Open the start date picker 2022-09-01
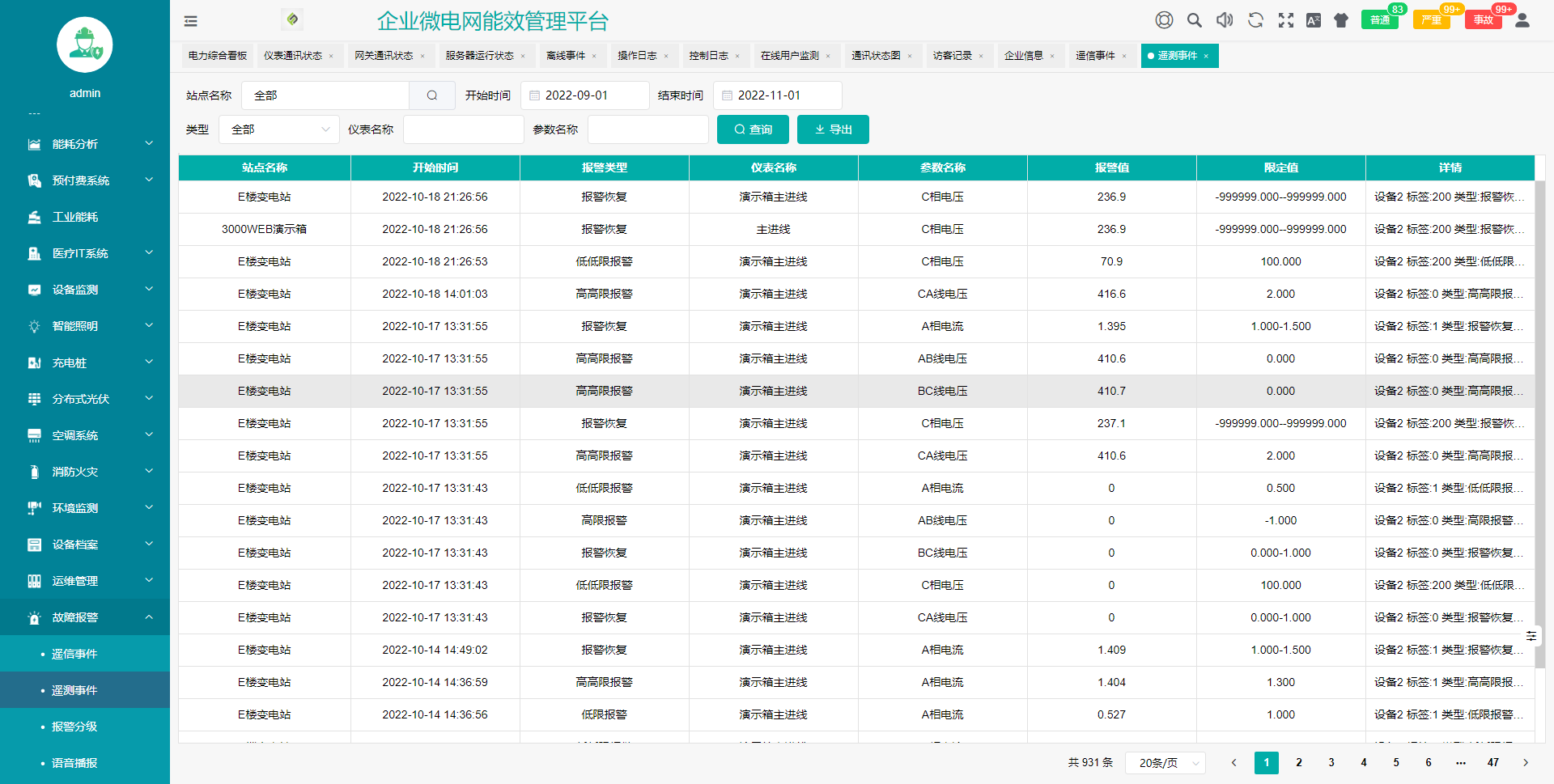Viewport: 1554px width, 784px height. 585,95
